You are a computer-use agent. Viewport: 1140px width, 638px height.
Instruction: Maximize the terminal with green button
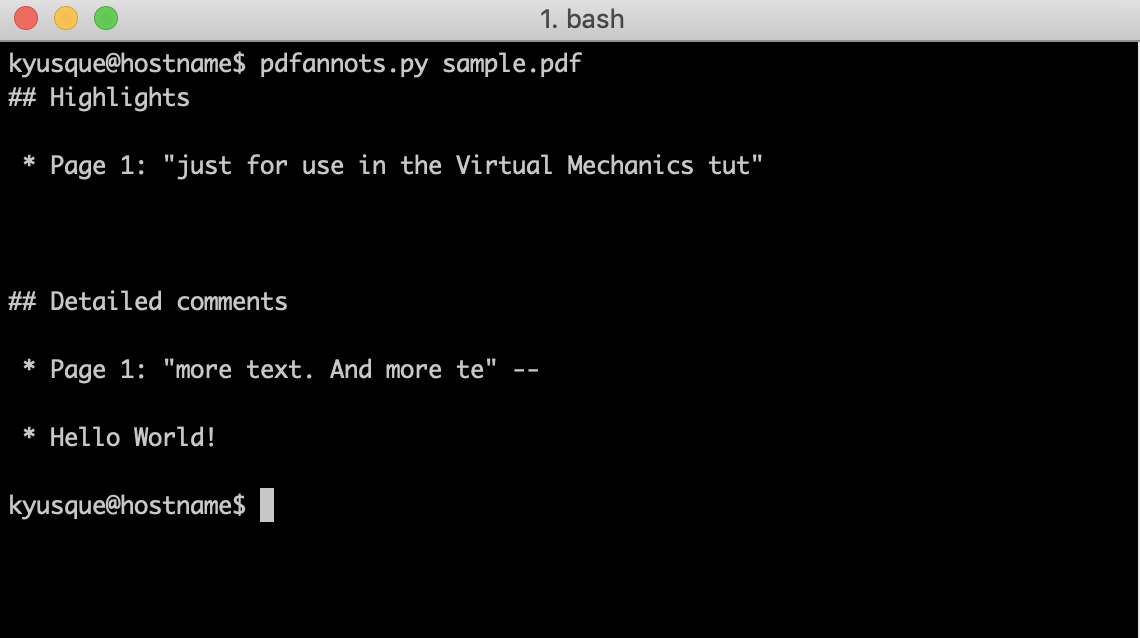tap(106, 18)
